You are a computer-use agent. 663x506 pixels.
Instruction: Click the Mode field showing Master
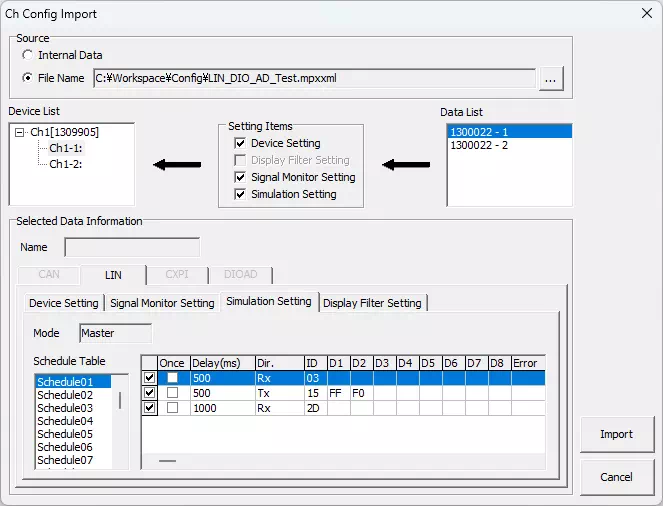click(115, 333)
